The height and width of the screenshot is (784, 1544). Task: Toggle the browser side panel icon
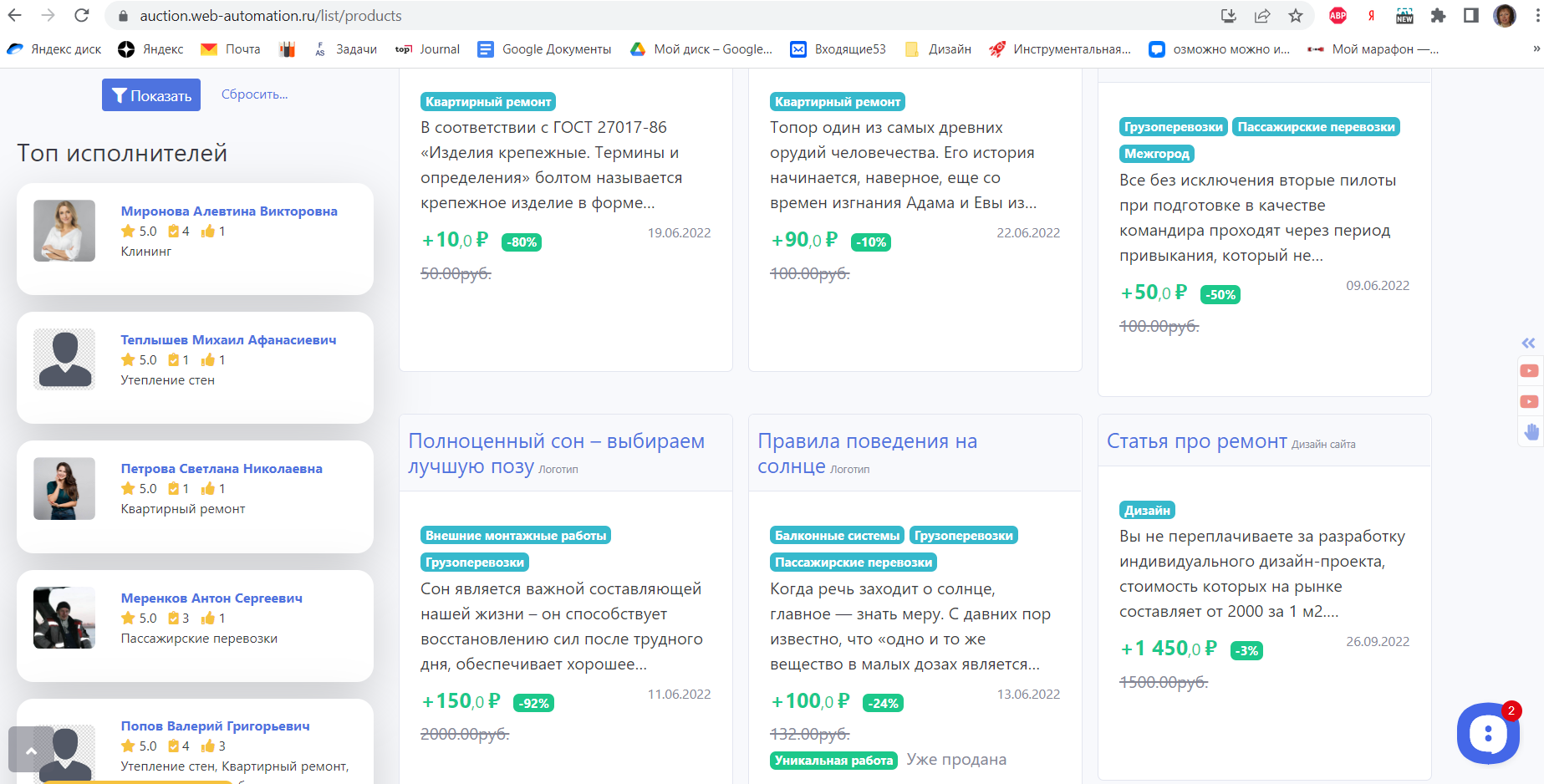coord(1471,16)
